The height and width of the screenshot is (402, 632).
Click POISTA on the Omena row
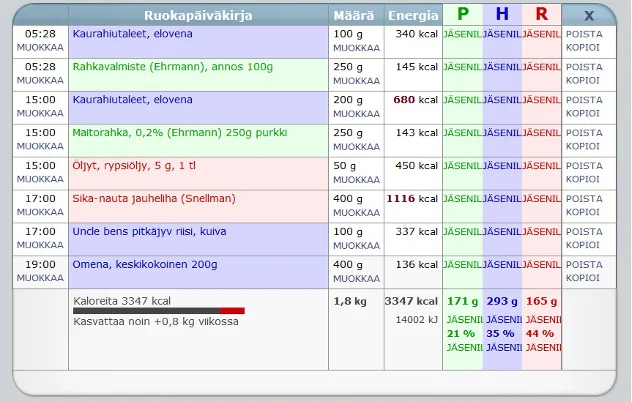click(584, 264)
